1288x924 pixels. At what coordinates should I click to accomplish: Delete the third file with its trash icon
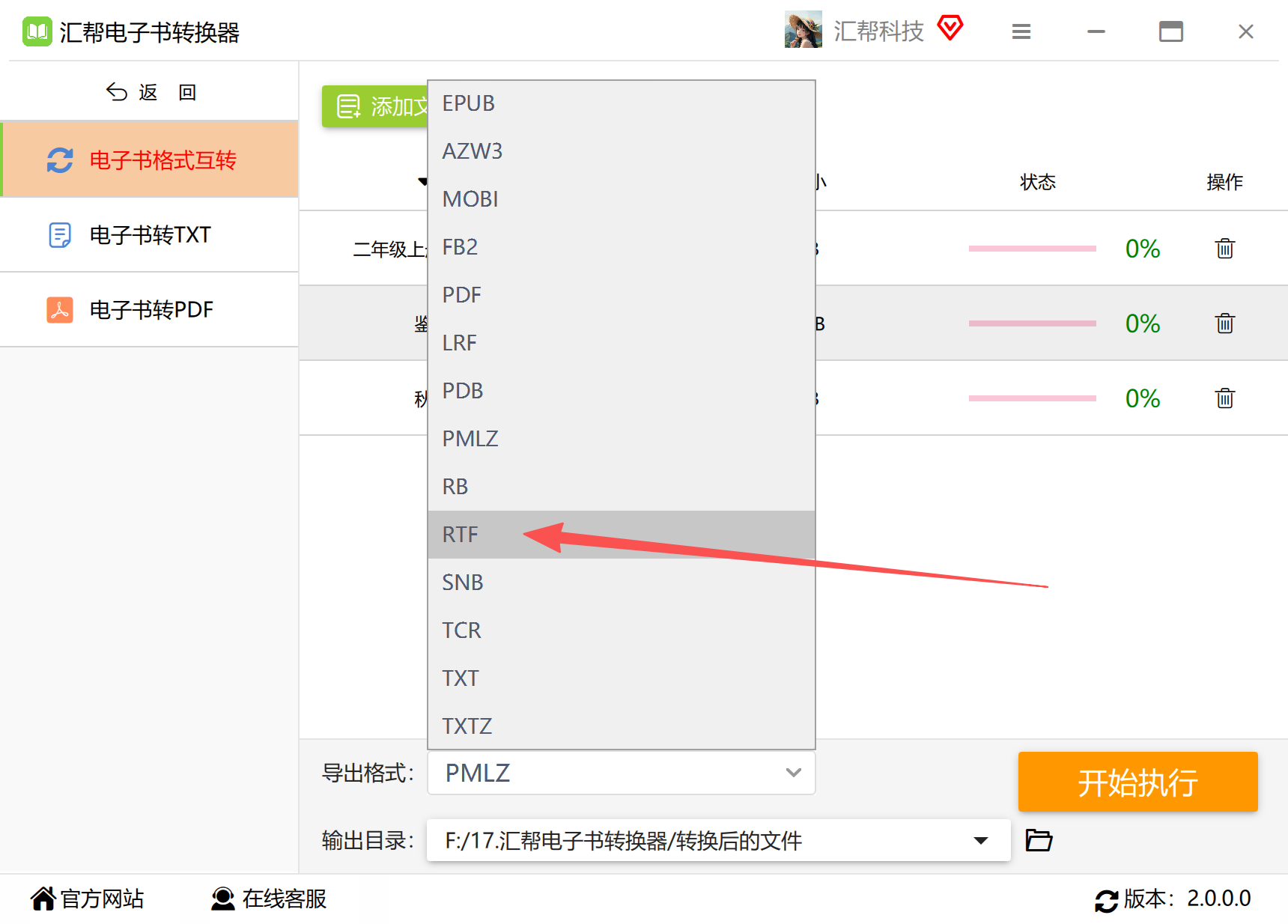click(1224, 398)
